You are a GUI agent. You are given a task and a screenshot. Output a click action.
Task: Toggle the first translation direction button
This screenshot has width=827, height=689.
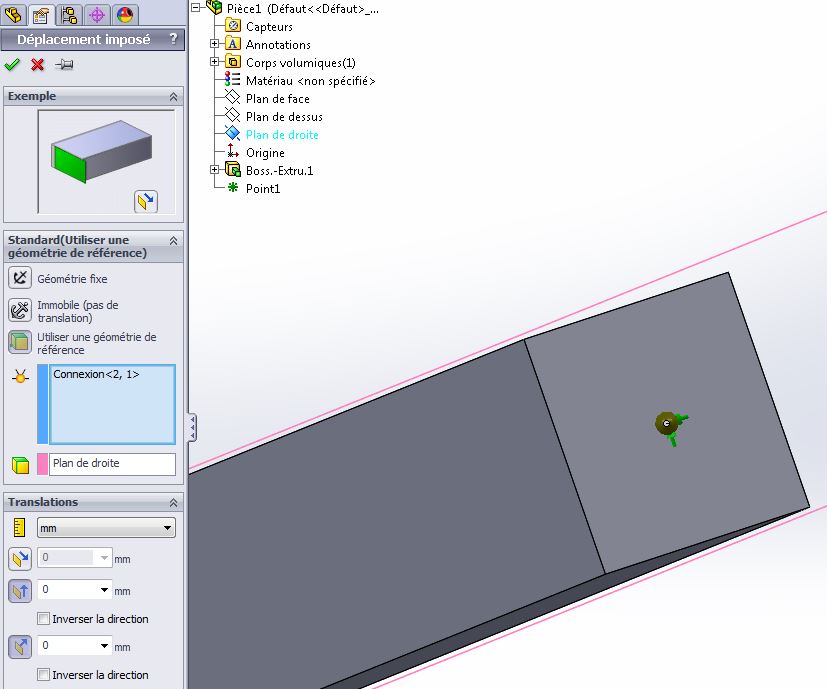coord(20,559)
